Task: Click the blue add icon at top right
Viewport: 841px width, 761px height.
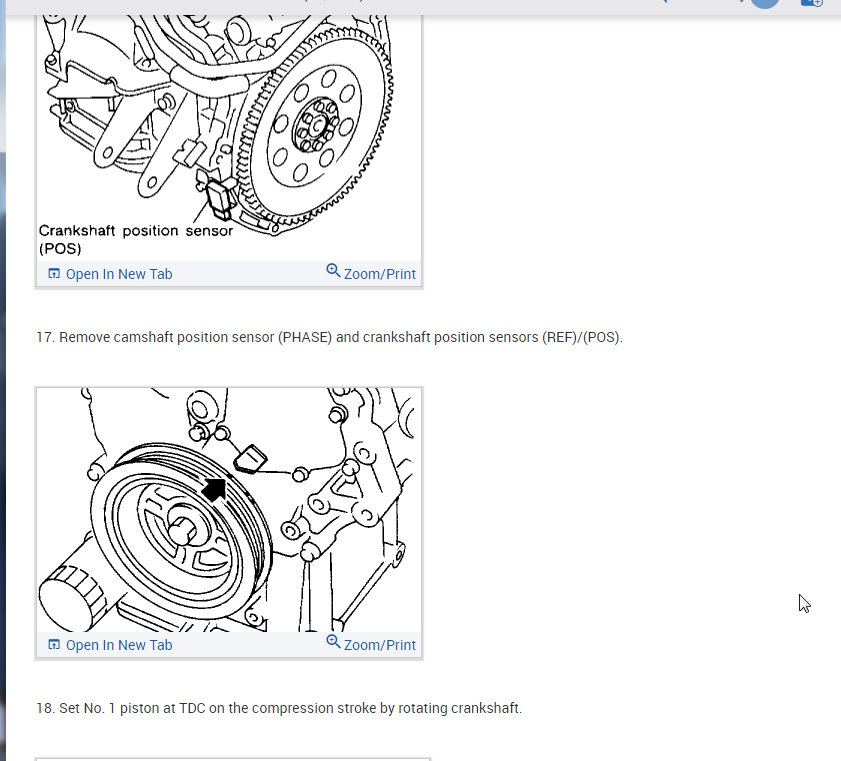Action: pos(811,3)
